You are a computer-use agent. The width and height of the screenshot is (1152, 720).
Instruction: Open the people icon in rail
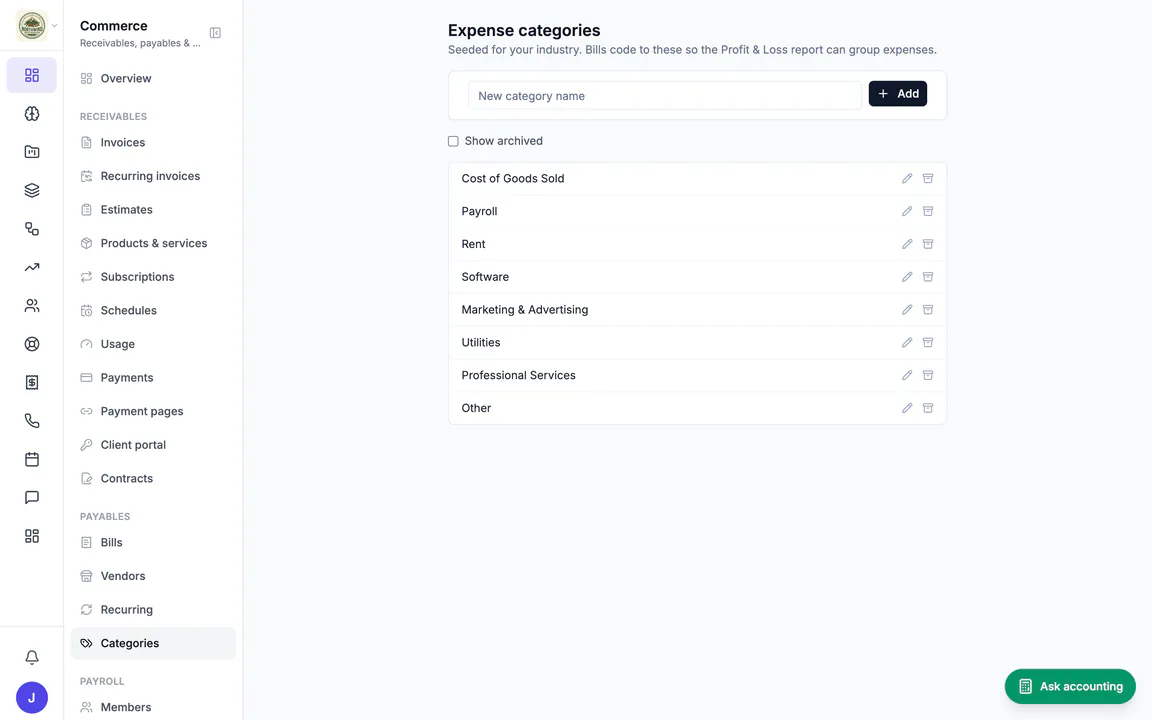click(x=32, y=306)
